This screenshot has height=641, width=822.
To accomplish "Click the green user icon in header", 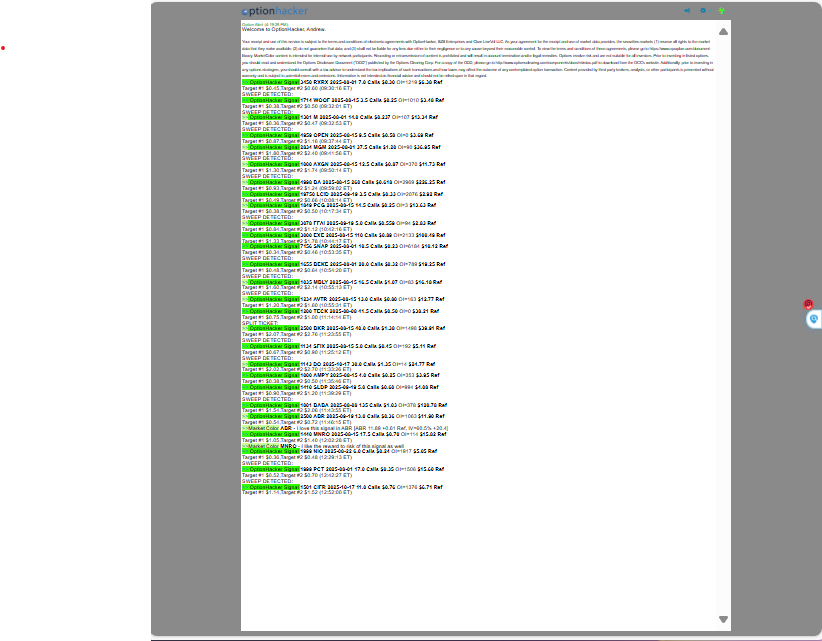I will (722, 11).
